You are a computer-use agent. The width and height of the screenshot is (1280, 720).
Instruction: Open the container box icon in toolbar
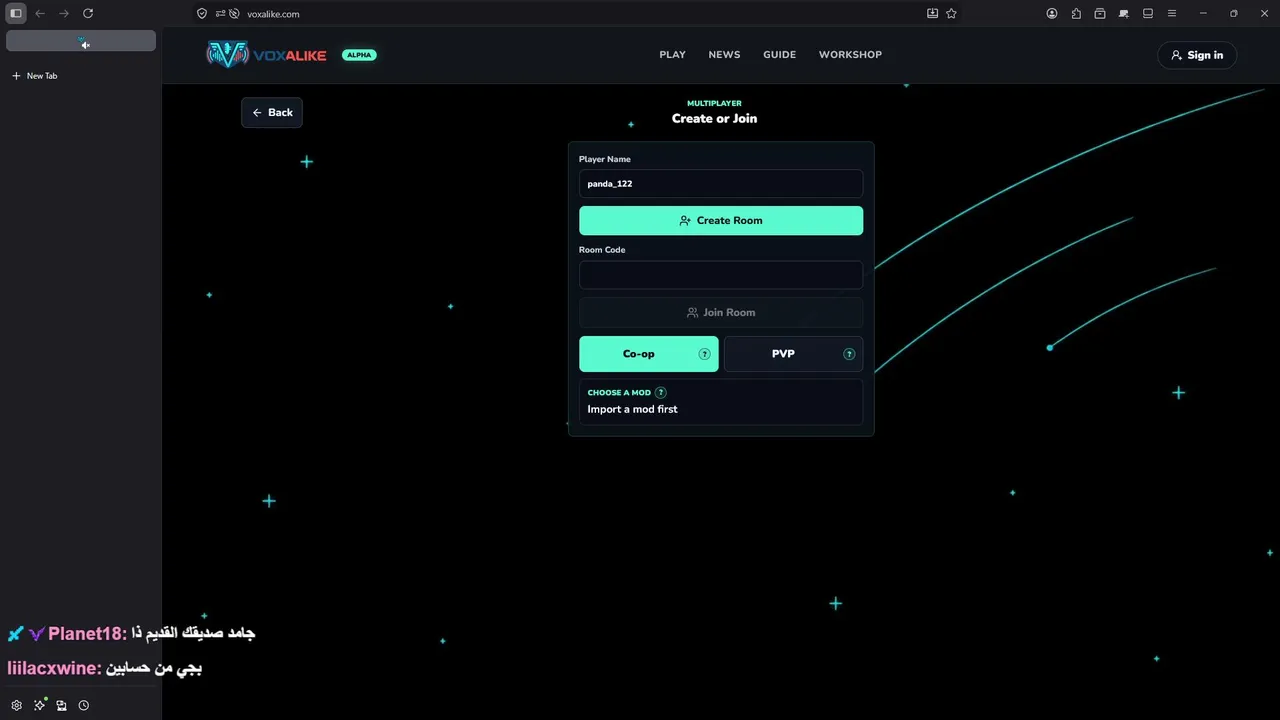pyautogui.click(x=1100, y=13)
